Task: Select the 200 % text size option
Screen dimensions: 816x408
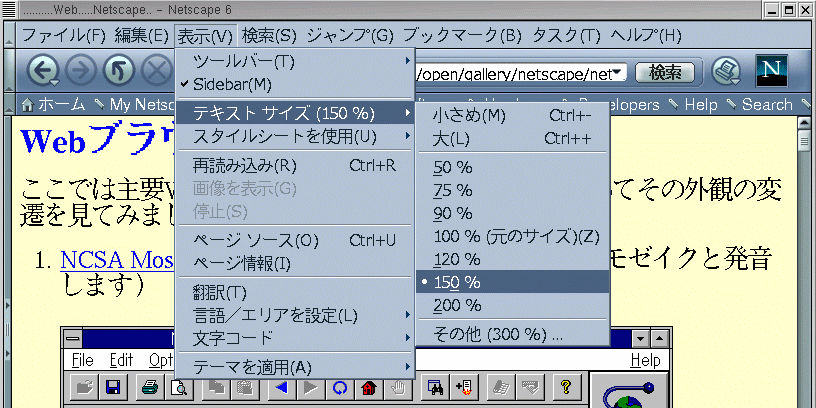Action: pos(513,305)
